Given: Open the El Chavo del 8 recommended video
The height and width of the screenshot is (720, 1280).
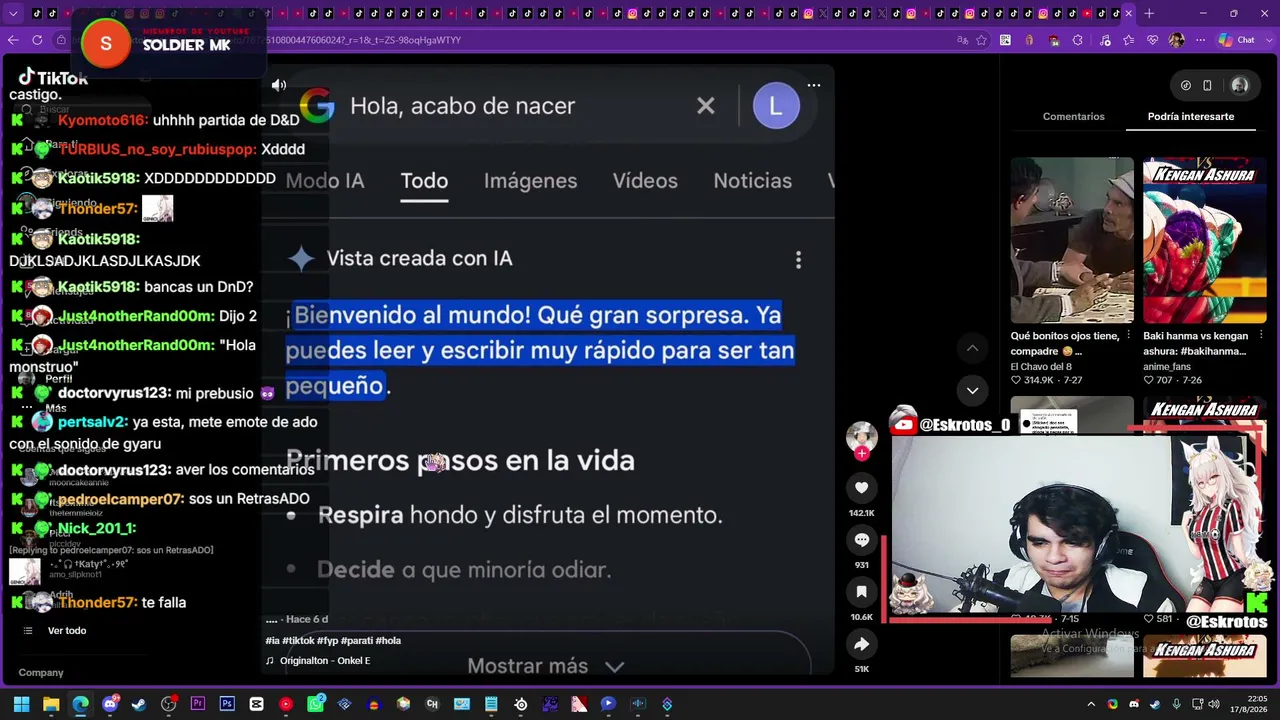Looking at the screenshot, I should pyautogui.click(x=1071, y=240).
